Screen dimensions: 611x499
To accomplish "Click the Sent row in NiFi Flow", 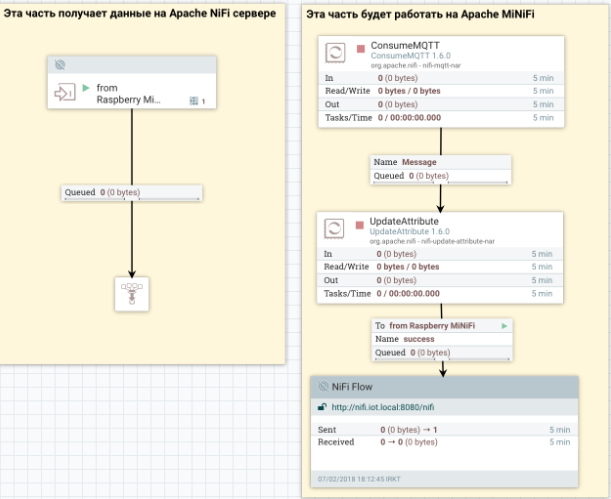I will (x=444, y=430).
